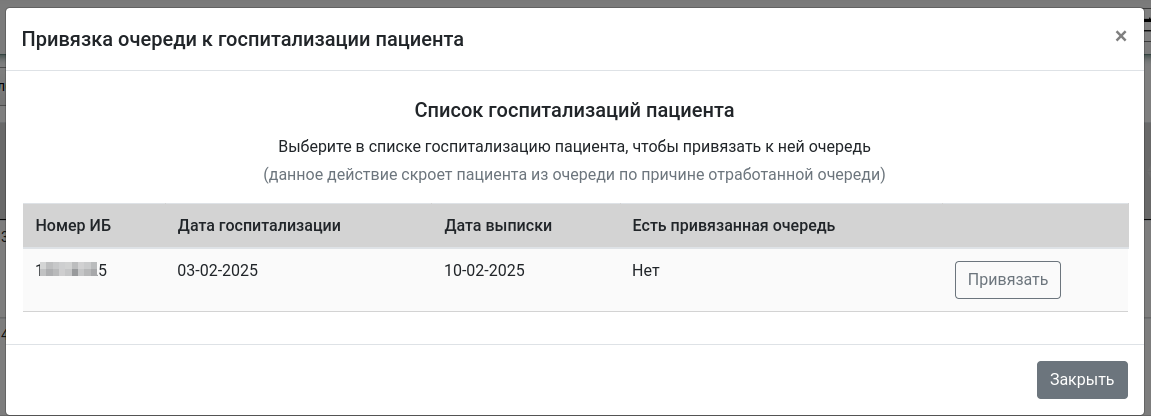Click the Нет value in the row
Screen dimensions: 1151x416
point(646,271)
